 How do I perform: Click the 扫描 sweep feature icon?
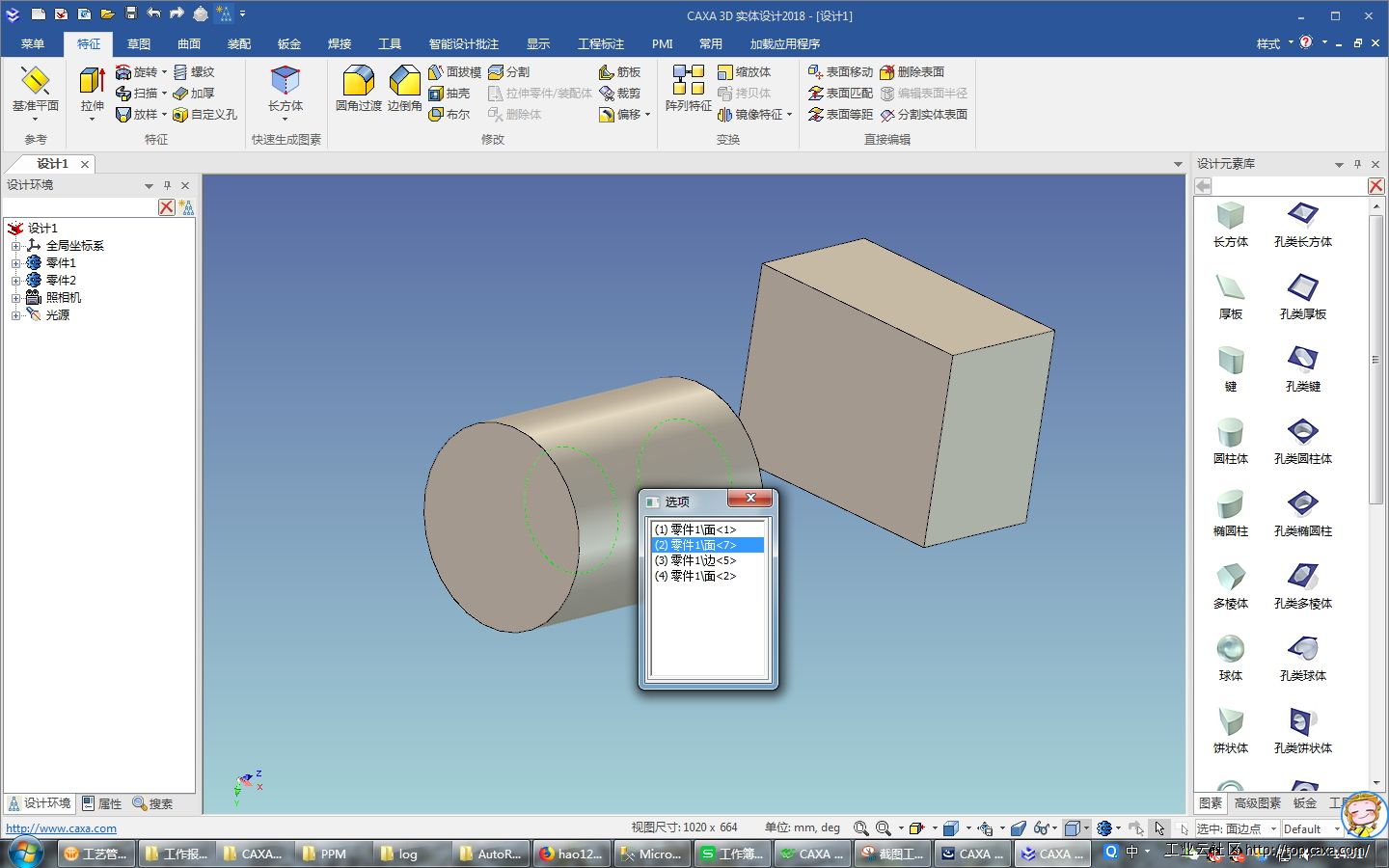pos(123,94)
